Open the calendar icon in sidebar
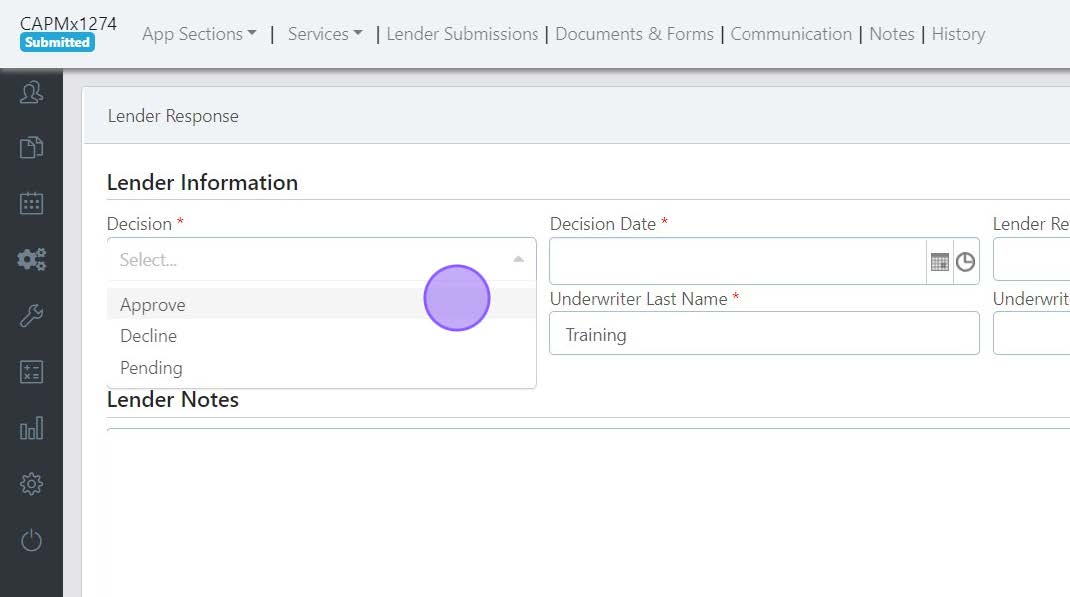 (31, 203)
